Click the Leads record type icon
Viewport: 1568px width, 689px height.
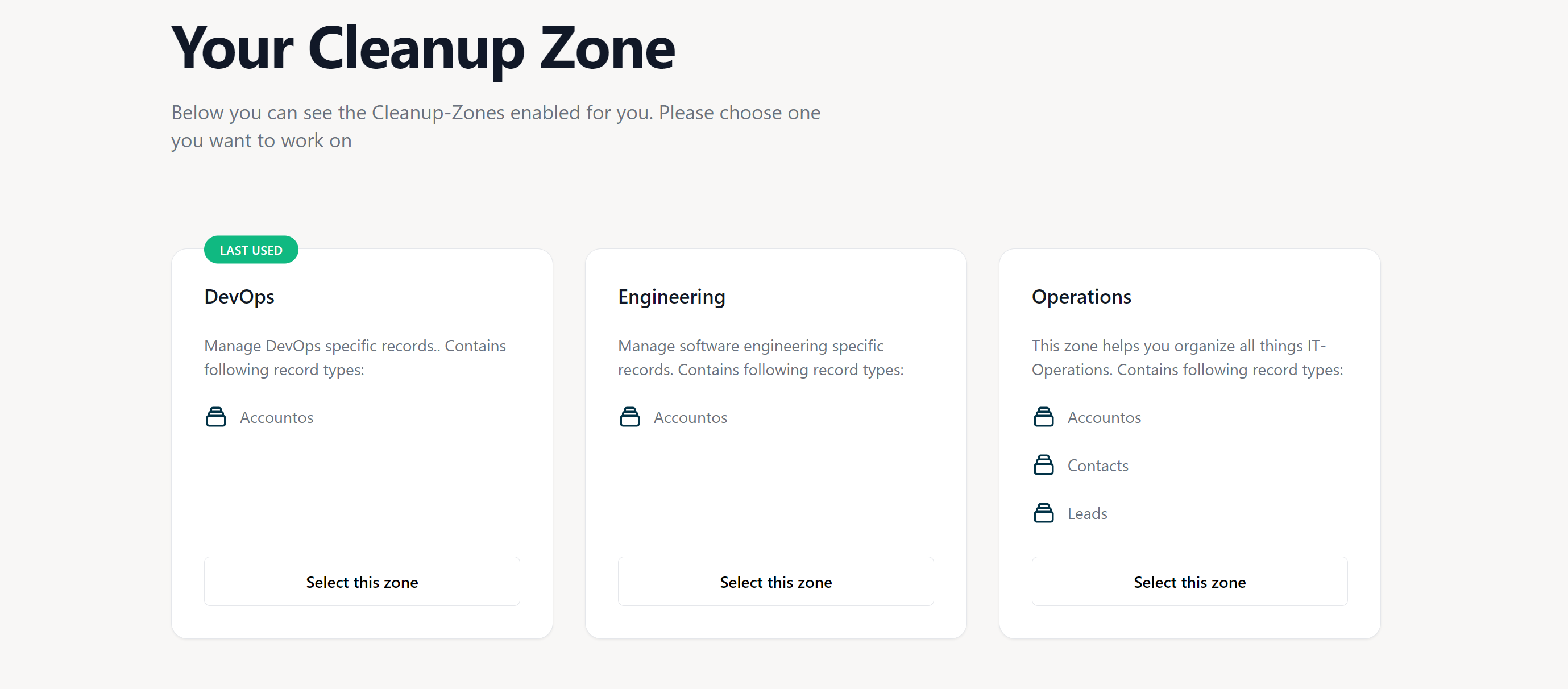click(1043, 513)
